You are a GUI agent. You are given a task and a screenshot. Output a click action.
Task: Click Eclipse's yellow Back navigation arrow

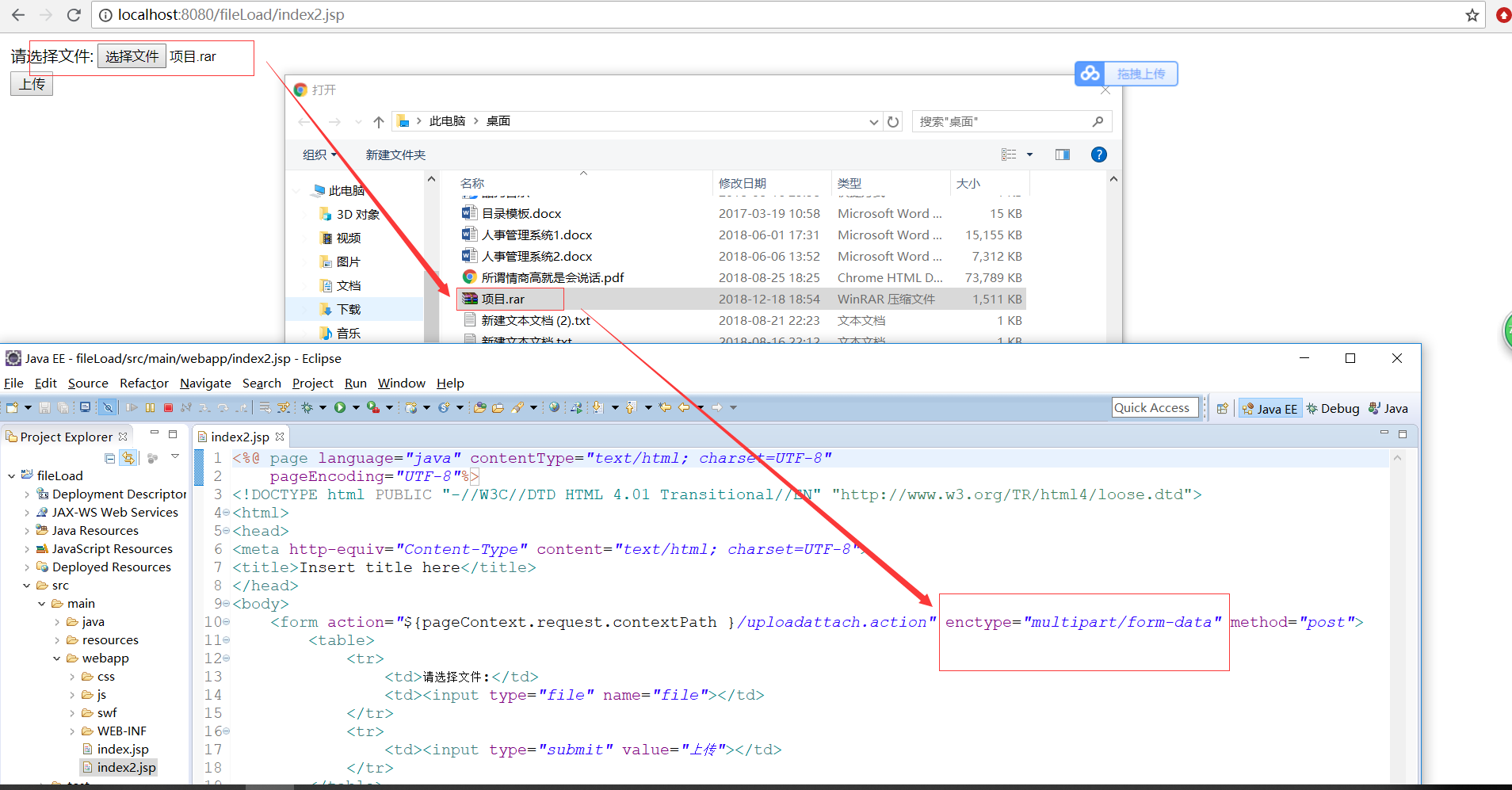684,407
